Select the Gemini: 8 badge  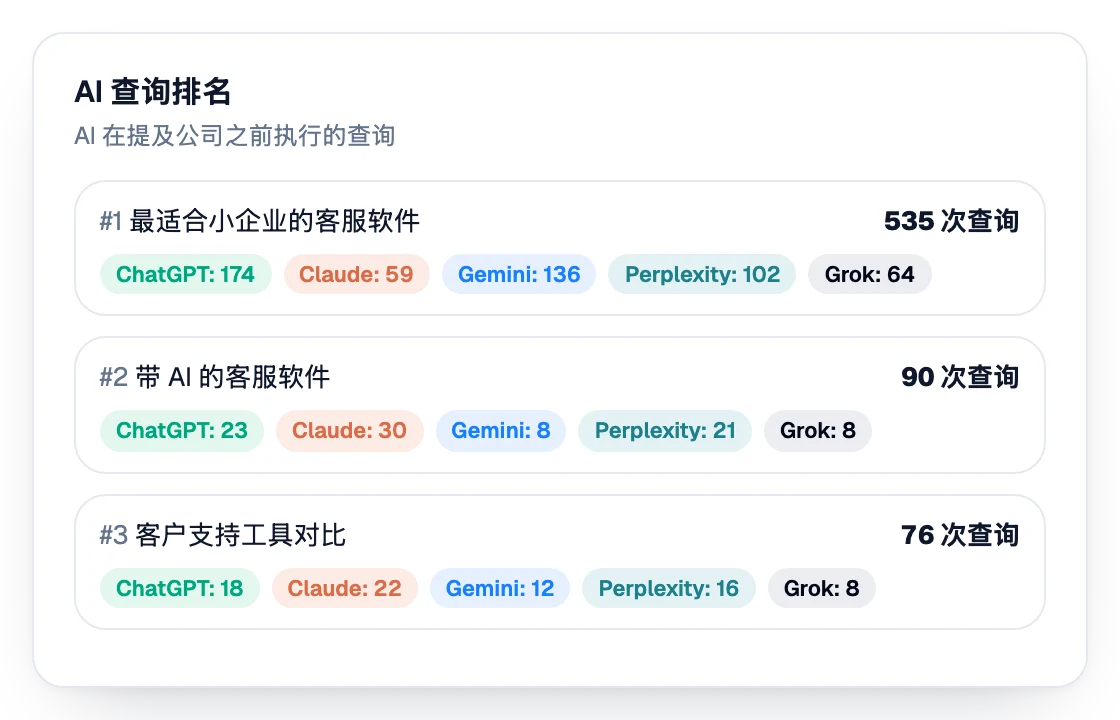pyautogui.click(x=501, y=431)
